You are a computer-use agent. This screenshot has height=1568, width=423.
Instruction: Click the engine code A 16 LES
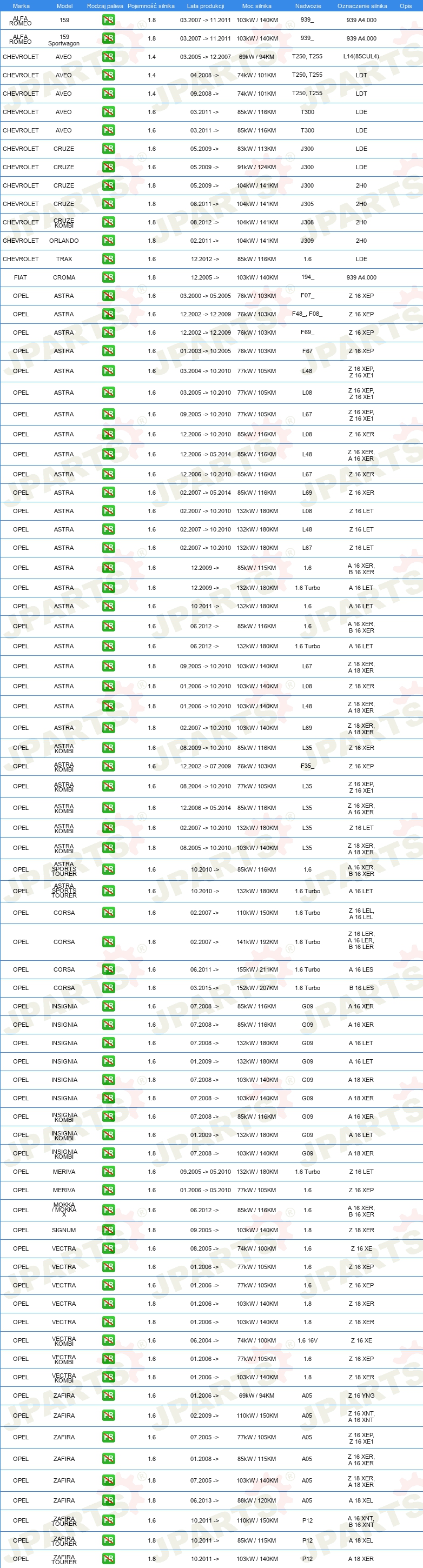pos(361,969)
